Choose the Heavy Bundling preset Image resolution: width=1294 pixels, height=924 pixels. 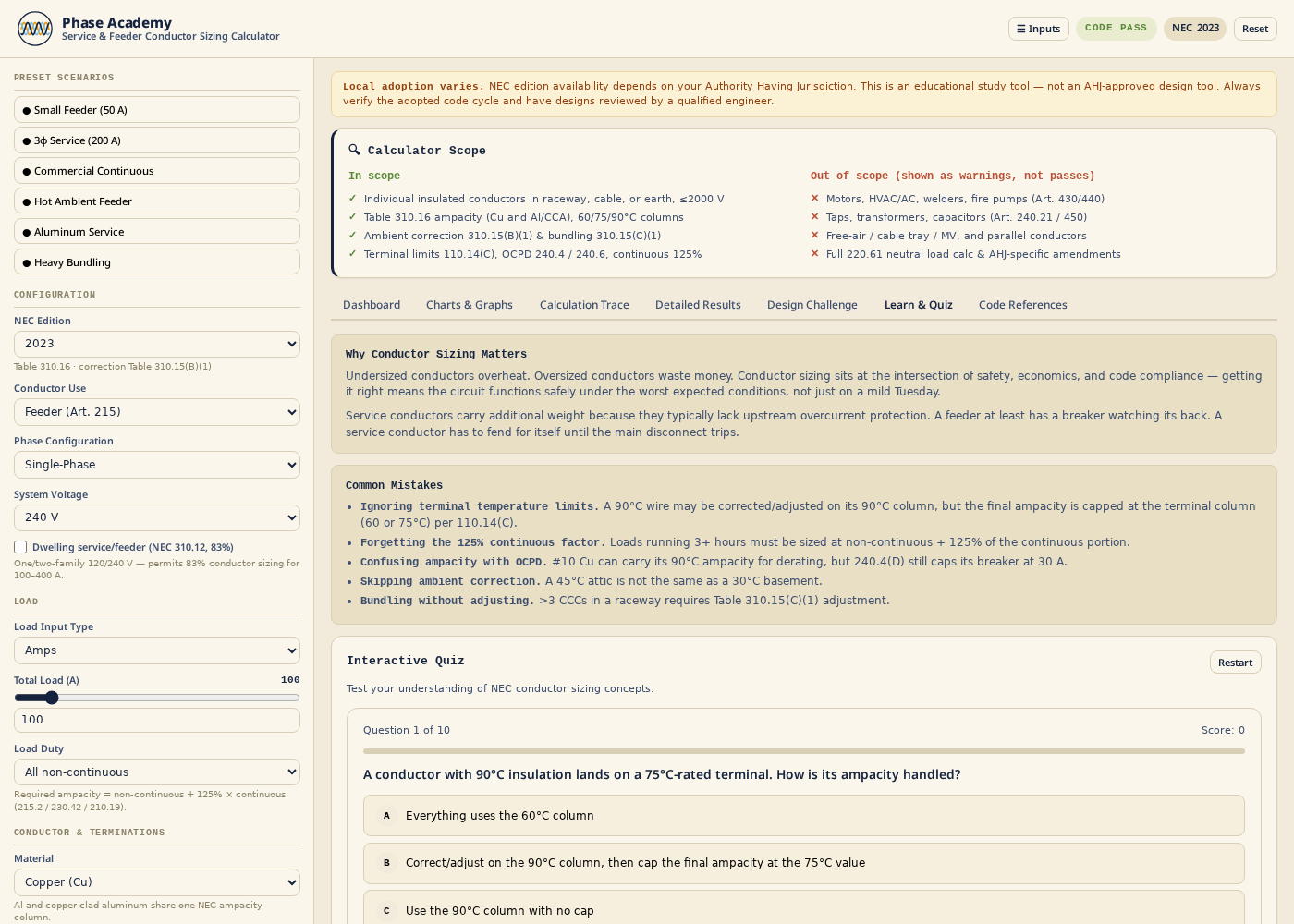(157, 261)
